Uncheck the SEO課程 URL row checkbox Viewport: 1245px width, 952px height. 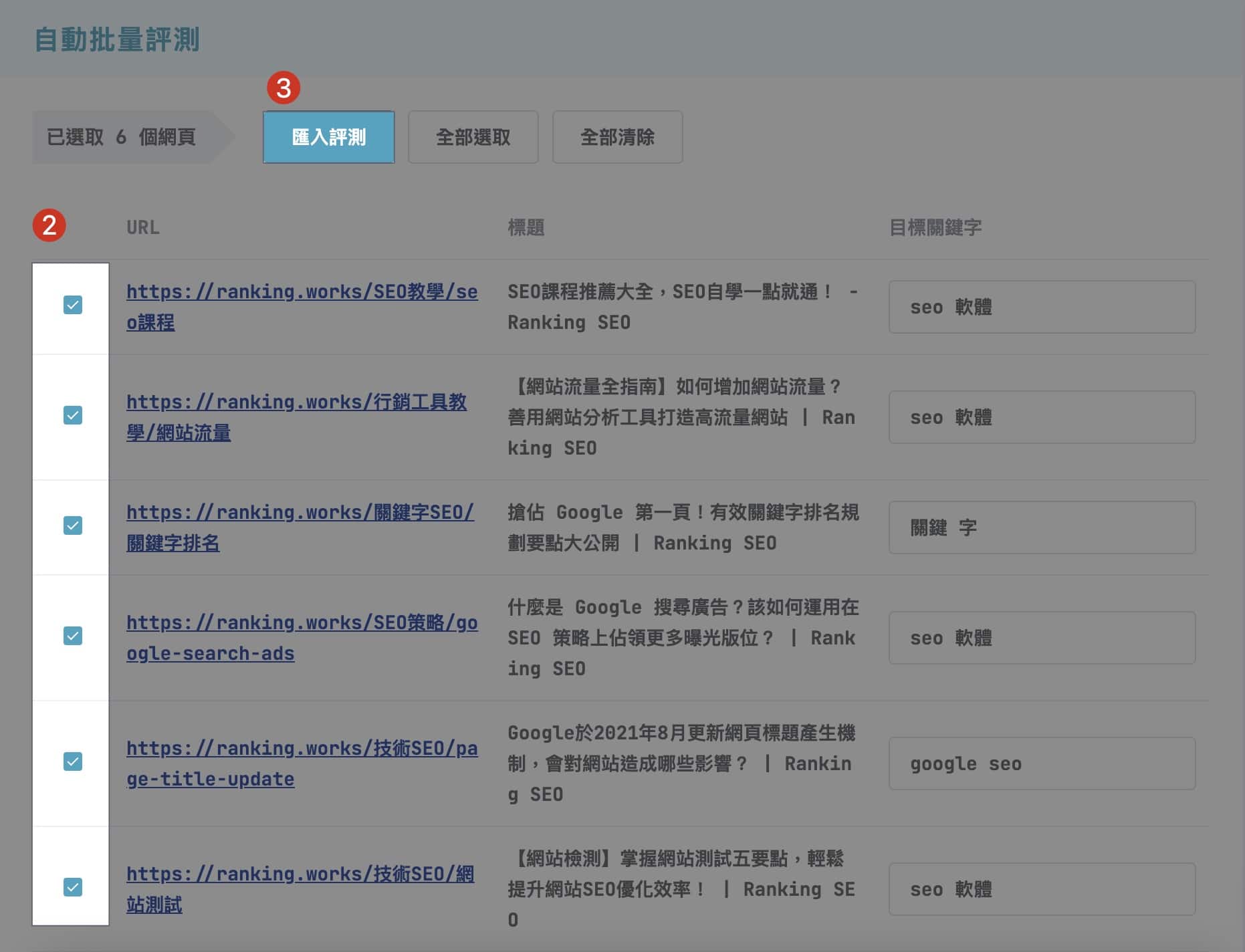[x=73, y=305]
